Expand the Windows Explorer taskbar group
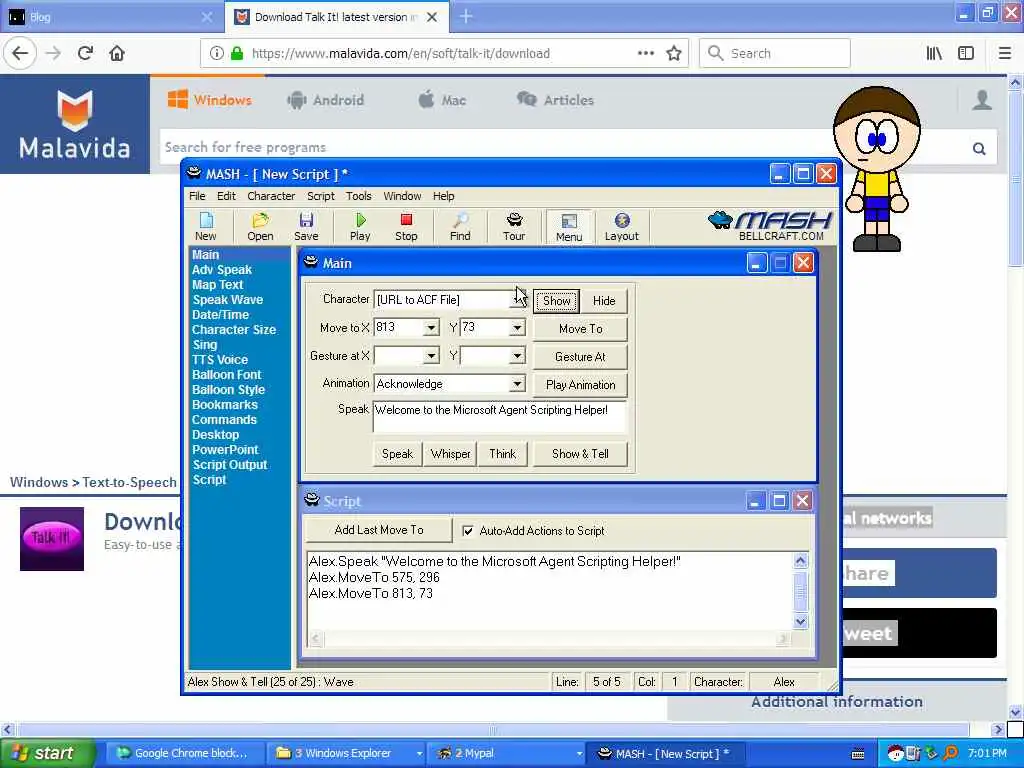1024x768 pixels. [419, 754]
